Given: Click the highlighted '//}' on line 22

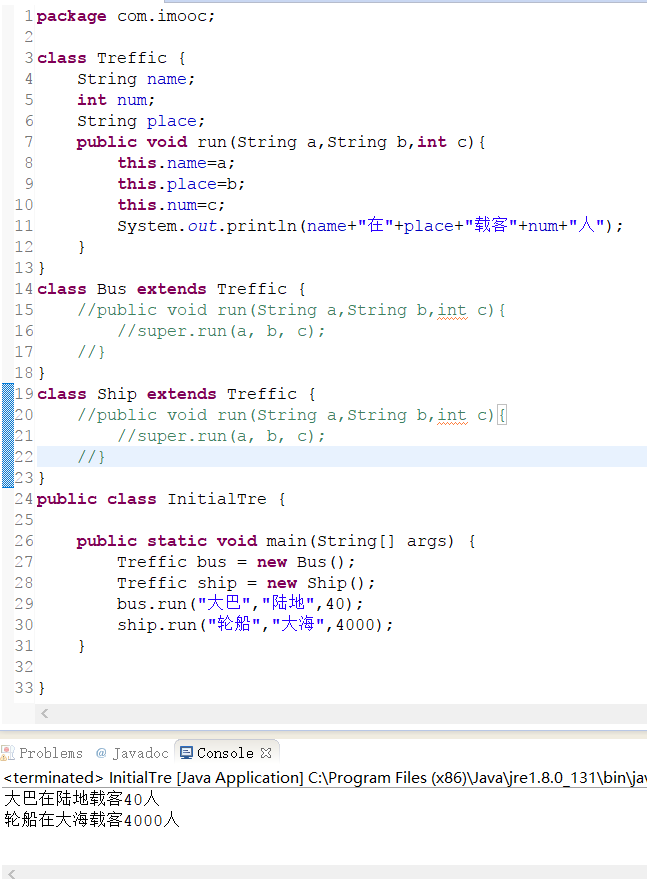Looking at the screenshot, I should [91, 457].
